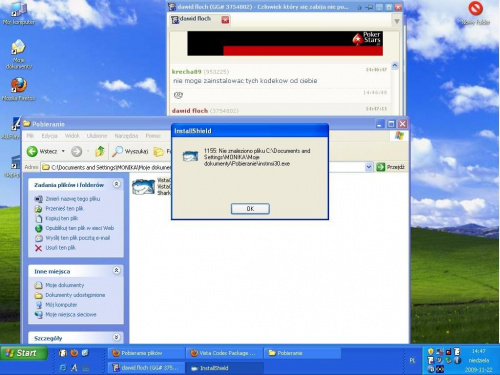Image resolution: width=500 pixels, height=375 pixels.
Task: Open the Widok menu
Action: [x=72, y=136]
